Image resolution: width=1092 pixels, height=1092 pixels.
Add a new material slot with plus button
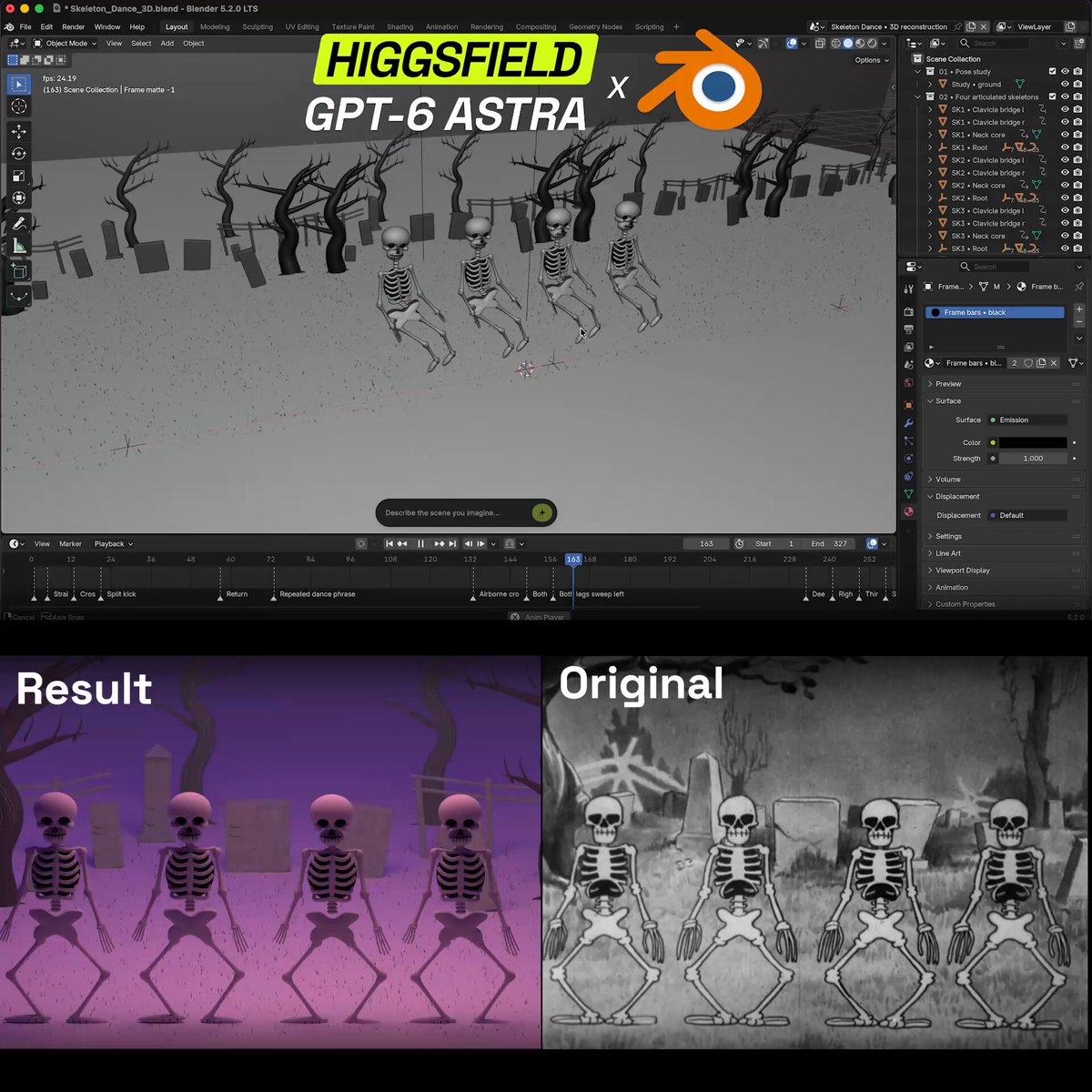point(1079,310)
